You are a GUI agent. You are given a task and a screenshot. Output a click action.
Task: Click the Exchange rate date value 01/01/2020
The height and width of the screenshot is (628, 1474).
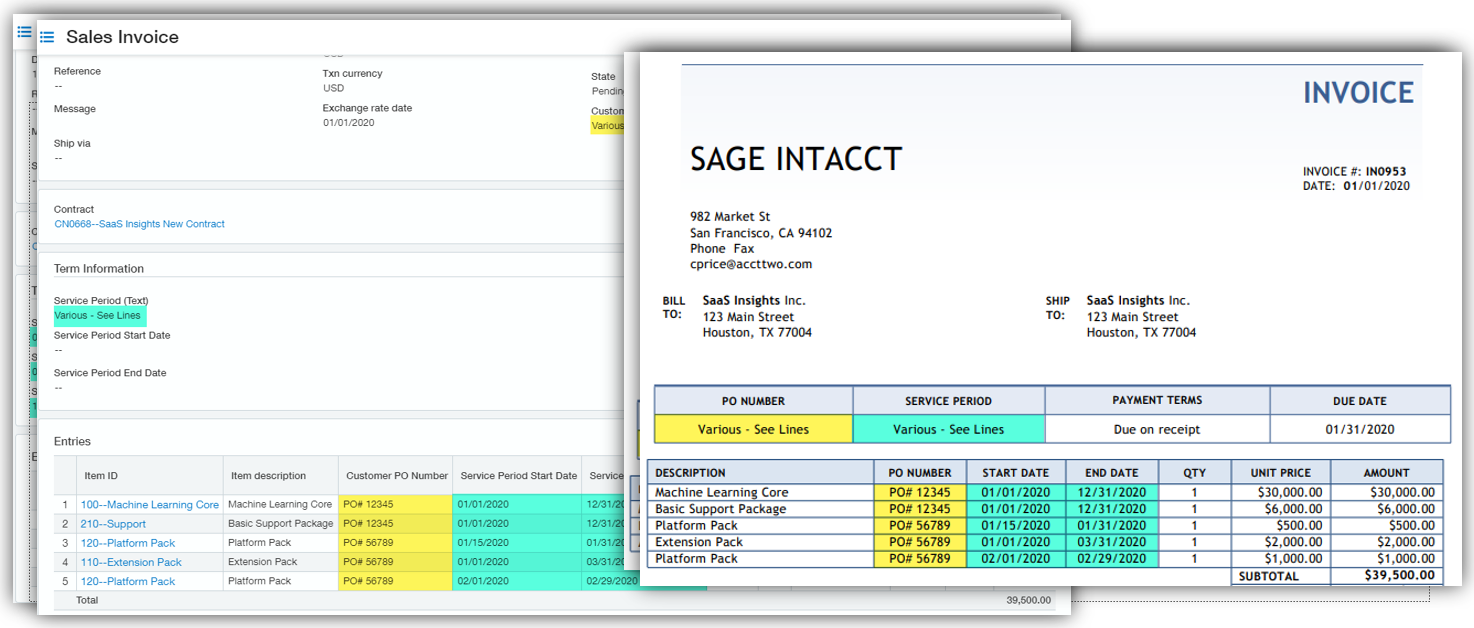click(348, 123)
